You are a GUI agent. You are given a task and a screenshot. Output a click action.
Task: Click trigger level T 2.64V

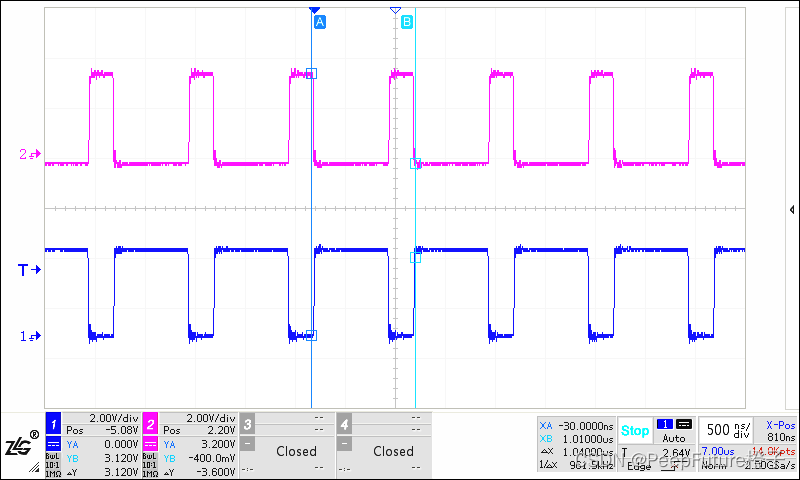click(656, 453)
